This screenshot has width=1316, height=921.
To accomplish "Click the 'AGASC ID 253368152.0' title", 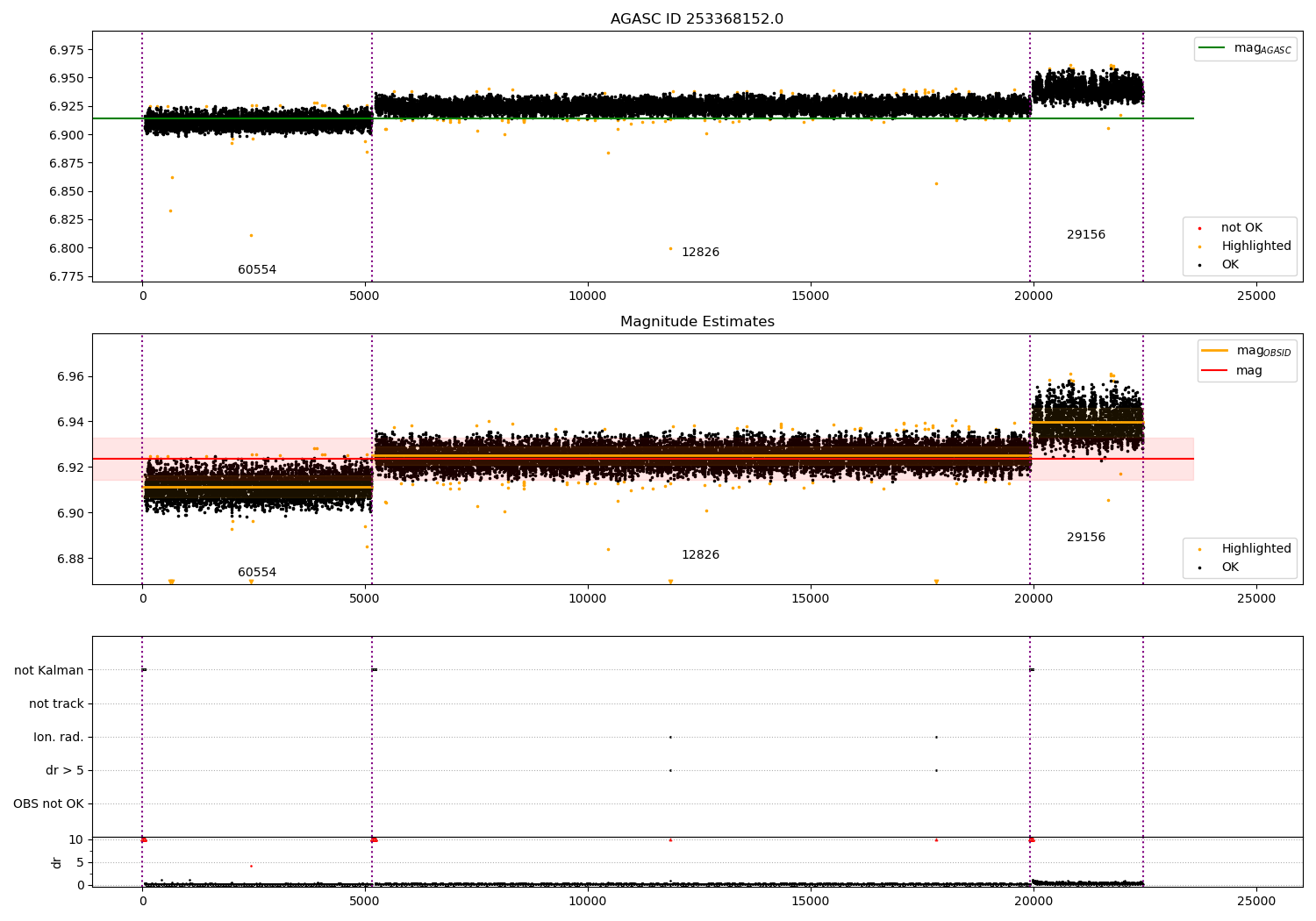I will pyautogui.click(x=697, y=19).
